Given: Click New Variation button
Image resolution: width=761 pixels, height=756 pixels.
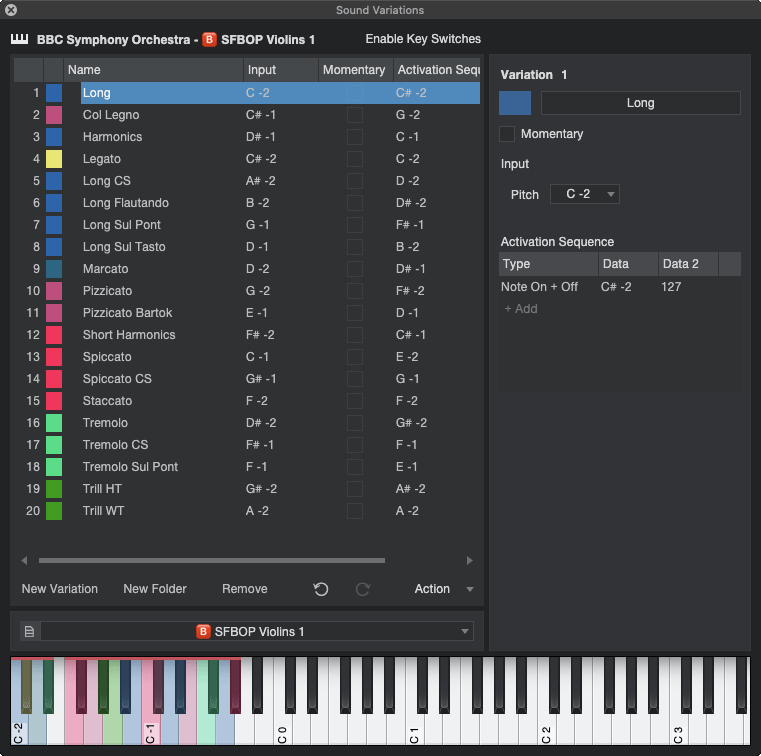Looking at the screenshot, I should [x=60, y=589].
